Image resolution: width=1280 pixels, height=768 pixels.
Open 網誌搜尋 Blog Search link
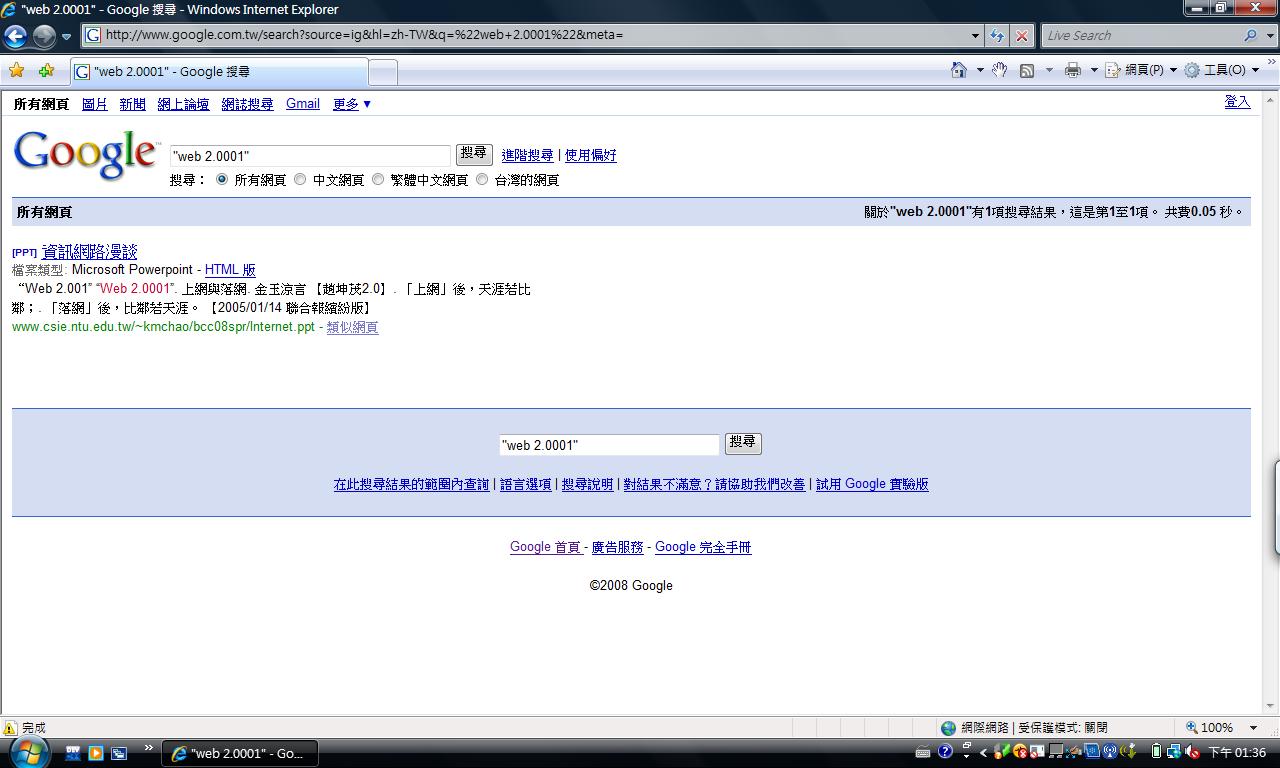(247, 104)
